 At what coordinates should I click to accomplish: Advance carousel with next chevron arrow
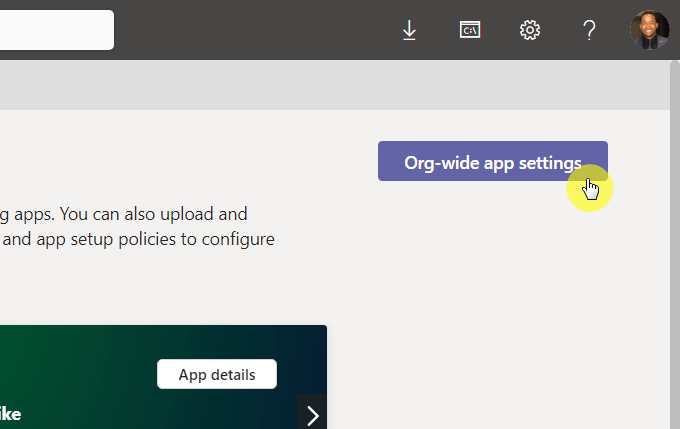[x=312, y=415]
